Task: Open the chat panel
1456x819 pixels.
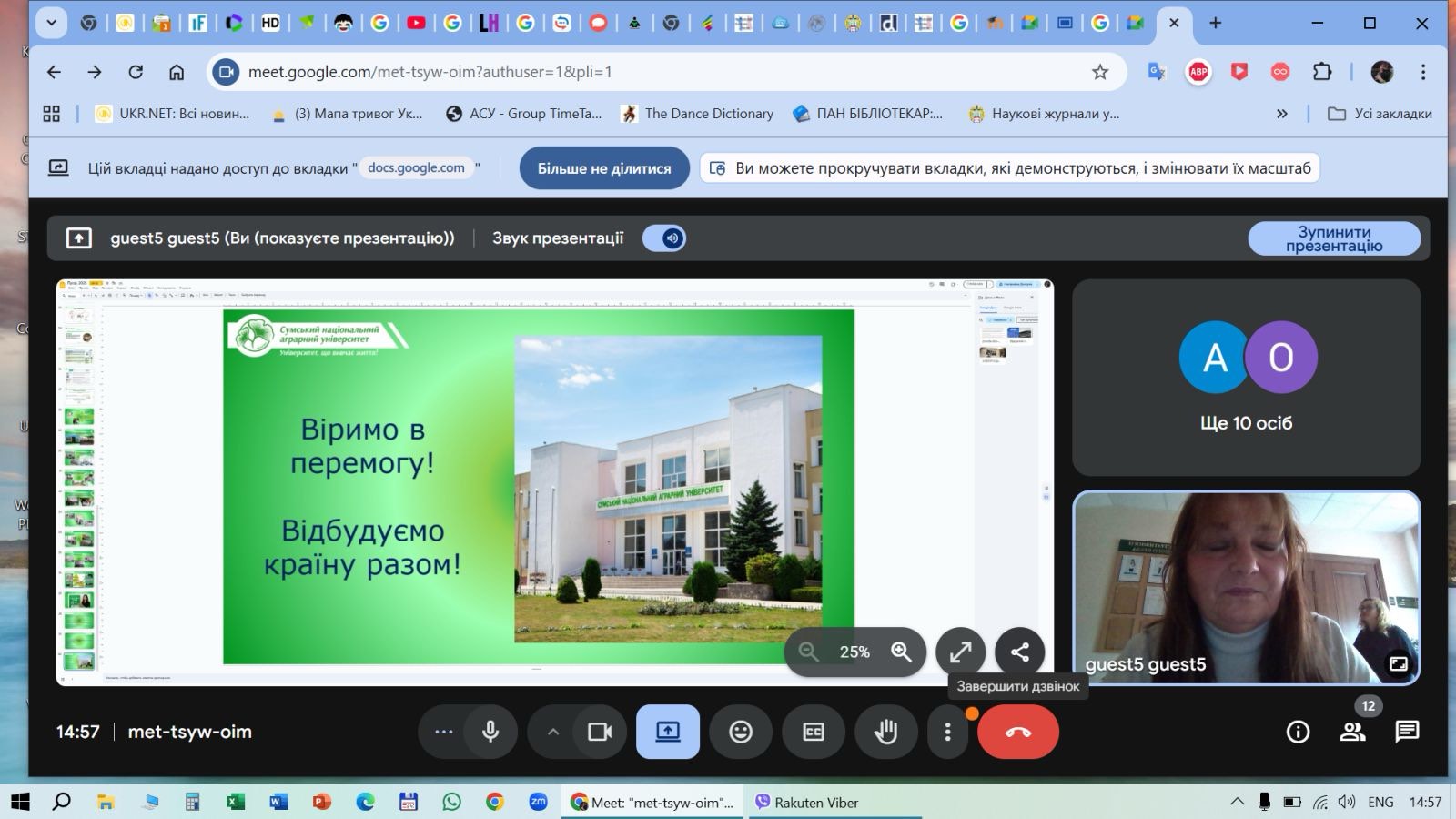Action: click(1407, 732)
